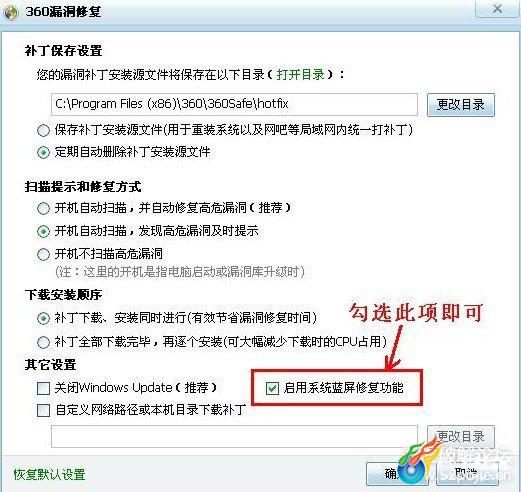Screen dimensions: 521x492
Task: Confirm settings with 确定 button
Action: (397, 473)
